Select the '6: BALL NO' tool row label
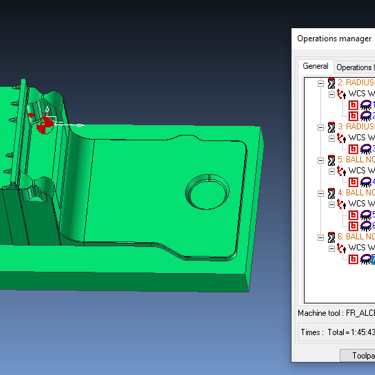Image resolution: width=375 pixels, height=375 pixels. pos(356,237)
